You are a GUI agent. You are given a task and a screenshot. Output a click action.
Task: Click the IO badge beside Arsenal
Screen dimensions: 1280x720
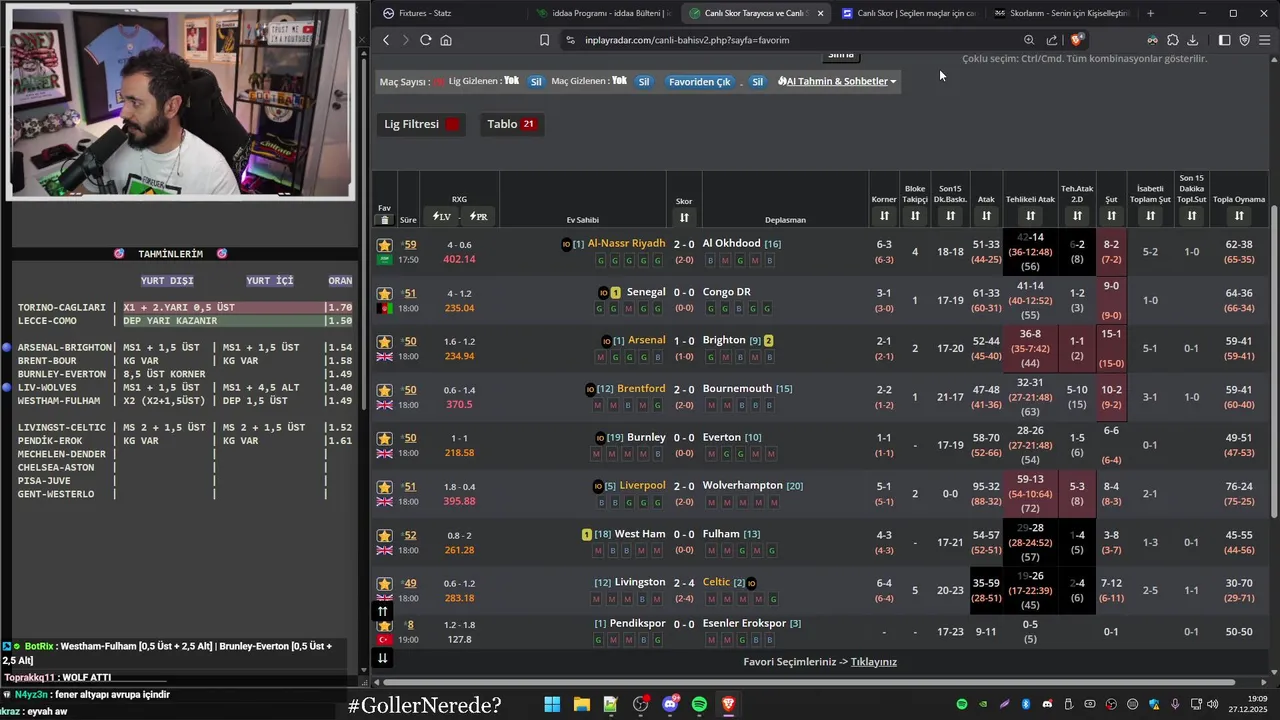tap(606, 341)
